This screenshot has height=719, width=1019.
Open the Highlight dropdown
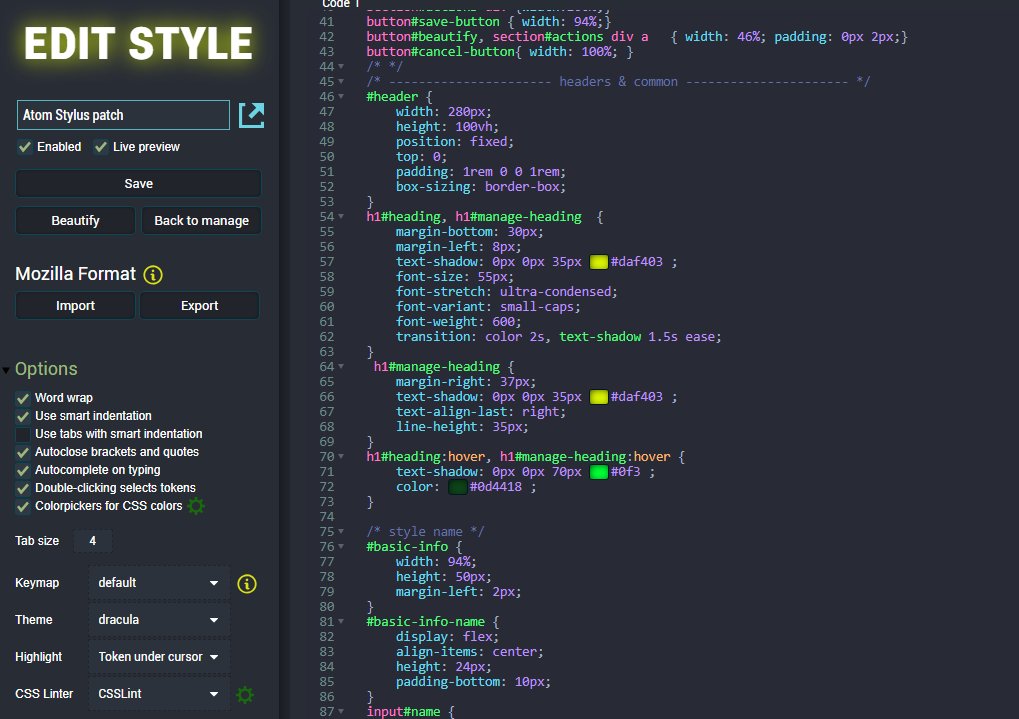click(158, 657)
